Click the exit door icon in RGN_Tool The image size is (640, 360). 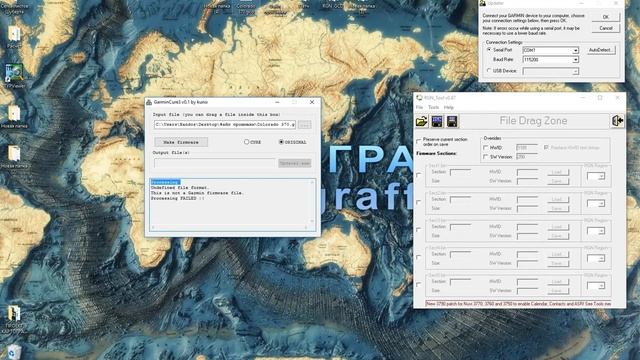[x=618, y=121]
